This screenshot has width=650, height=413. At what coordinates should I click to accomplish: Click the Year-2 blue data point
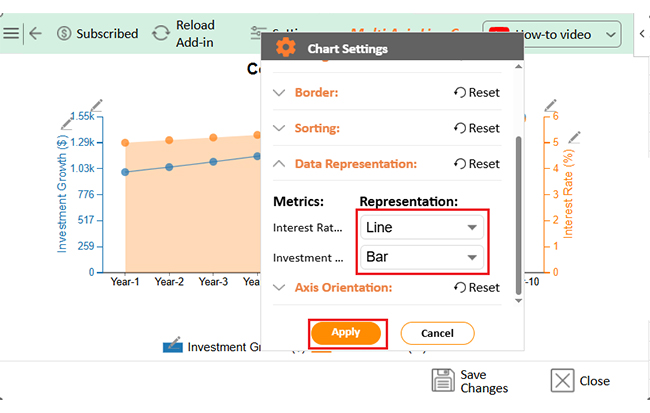pyautogui.click(x=169, y=167)
